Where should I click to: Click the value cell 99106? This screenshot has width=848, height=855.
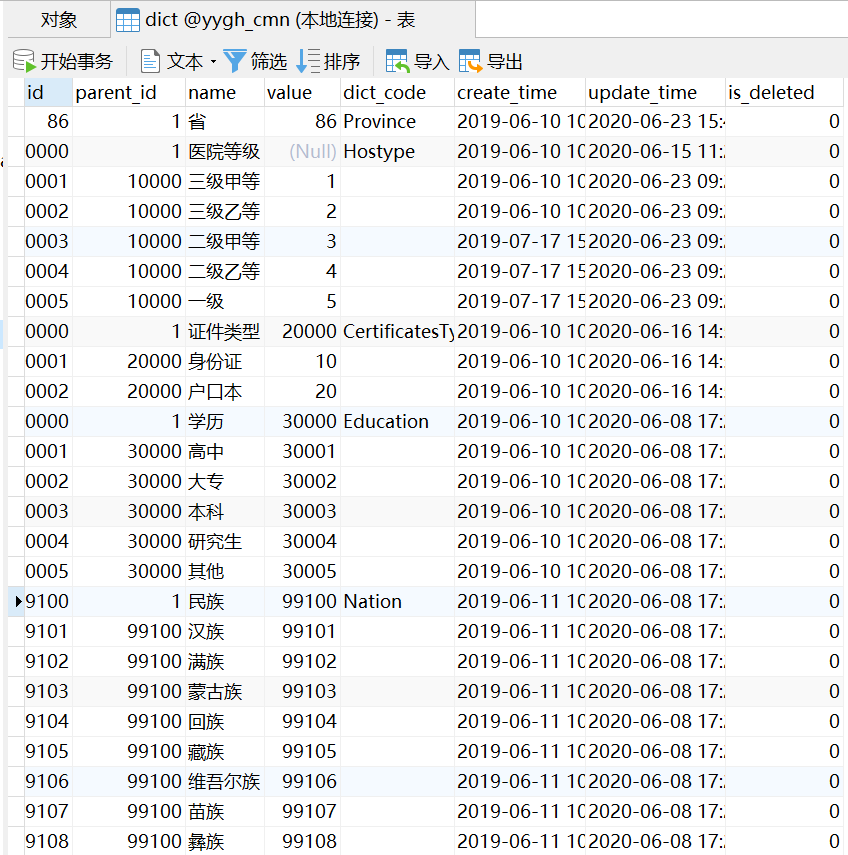(x=302, y=781)
